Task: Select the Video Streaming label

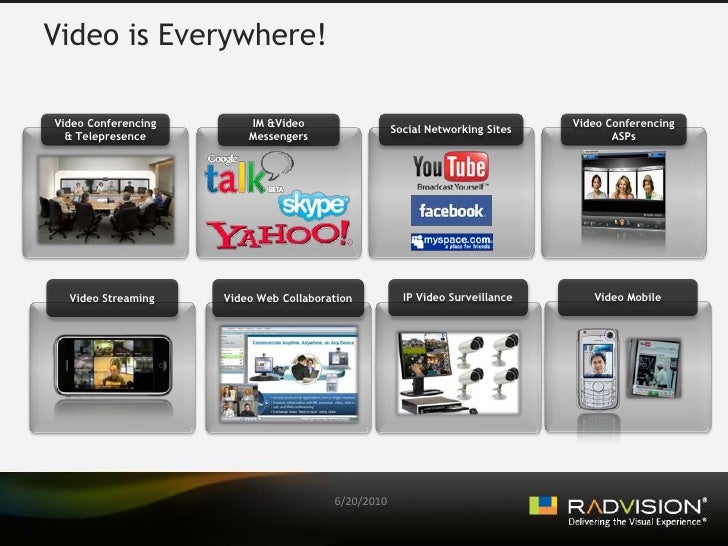Action: pyautogui.click(x=112, y=298)
